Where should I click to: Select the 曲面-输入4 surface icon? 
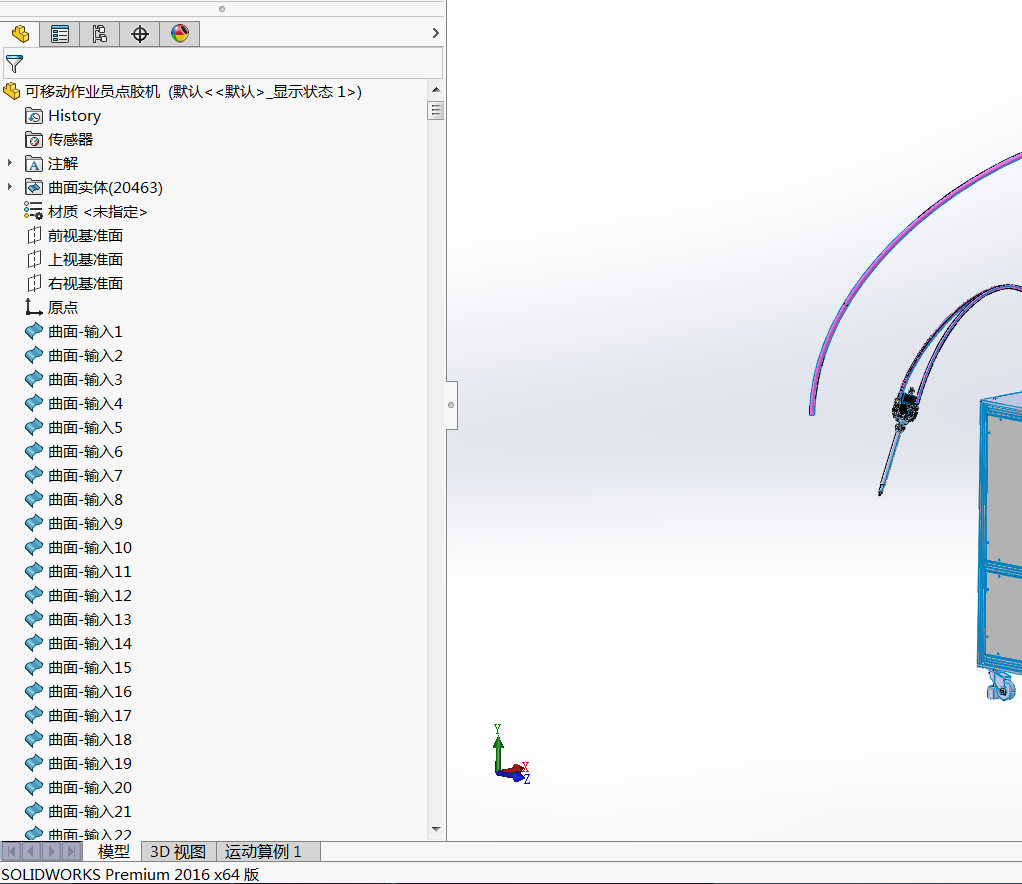pyautogui.click(x=34, y=404)
